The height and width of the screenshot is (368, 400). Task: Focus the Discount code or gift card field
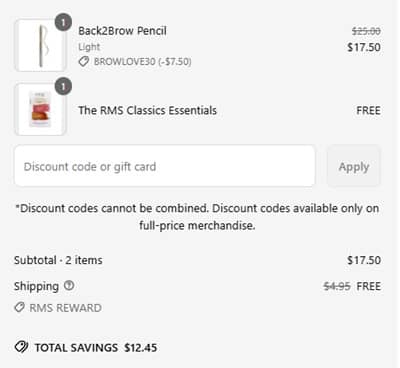(165, 166)
